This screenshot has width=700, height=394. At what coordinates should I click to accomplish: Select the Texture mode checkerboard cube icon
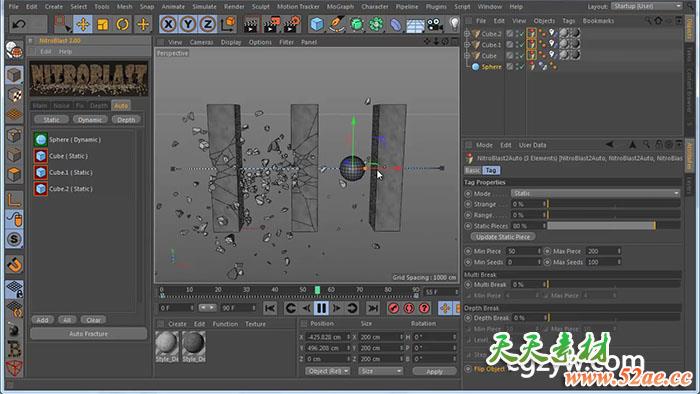pos(14,95)
